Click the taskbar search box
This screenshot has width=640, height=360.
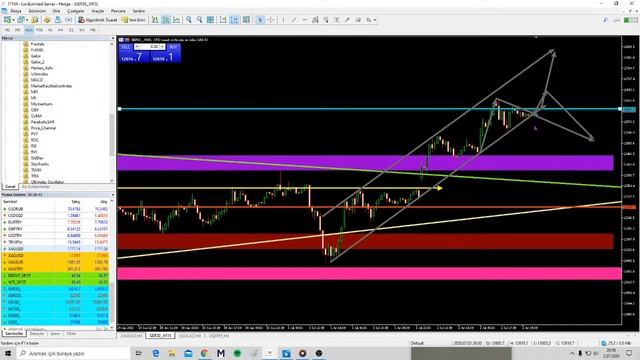coord(73,353)
